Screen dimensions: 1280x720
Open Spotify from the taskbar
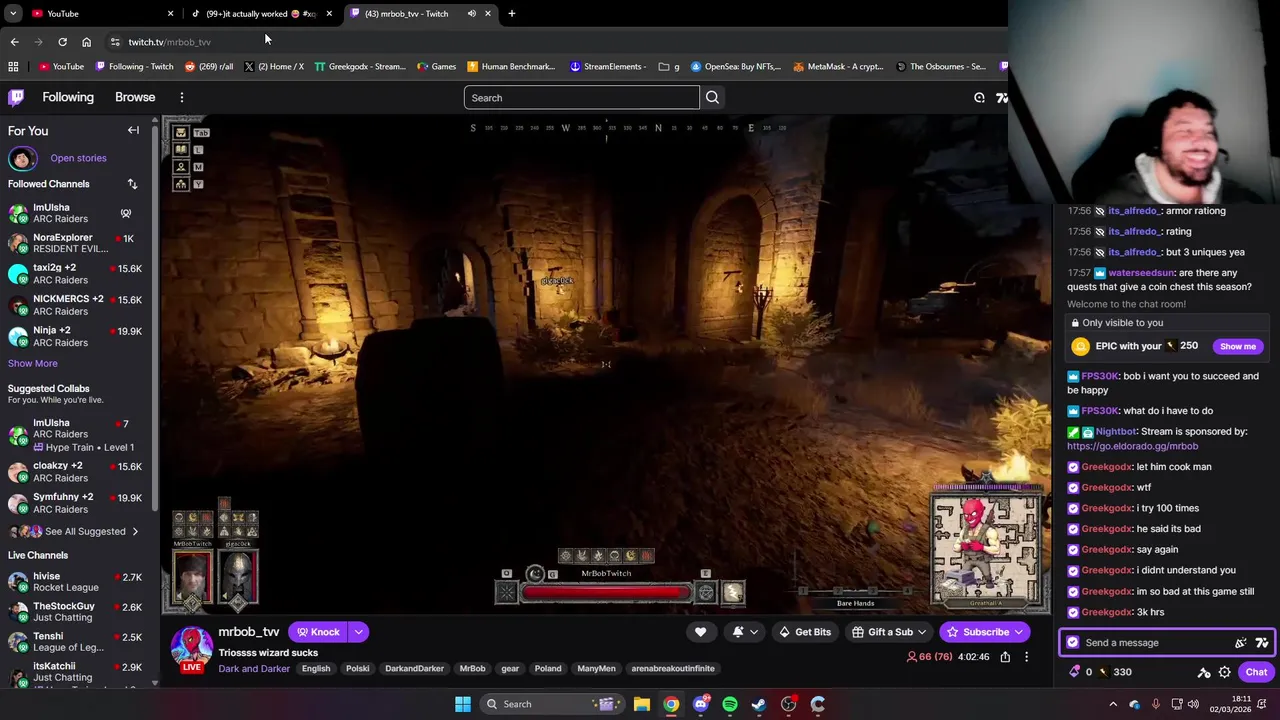coord(730,704)
